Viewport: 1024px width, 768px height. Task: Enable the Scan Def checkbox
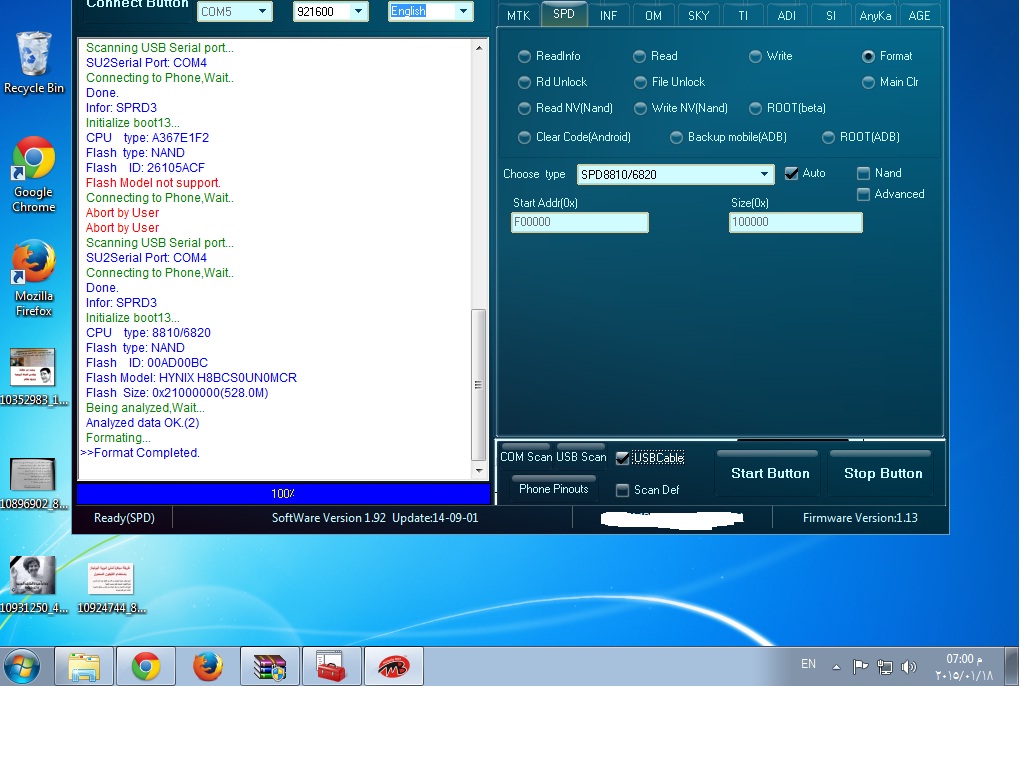622,490
